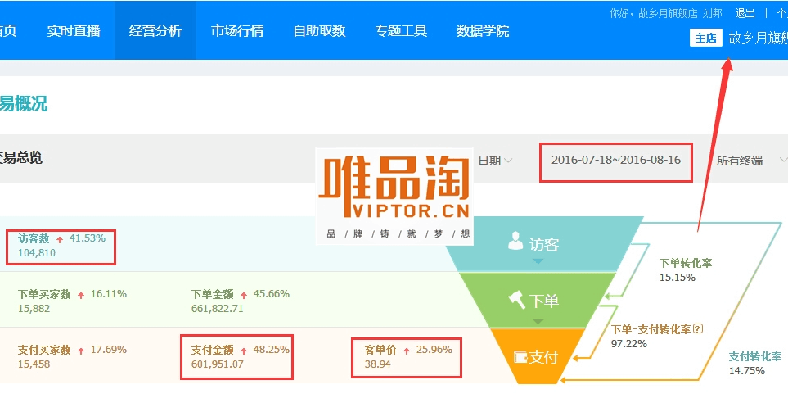
Task: Click payment amount value 601,951.07
Action: pos(218,363)
